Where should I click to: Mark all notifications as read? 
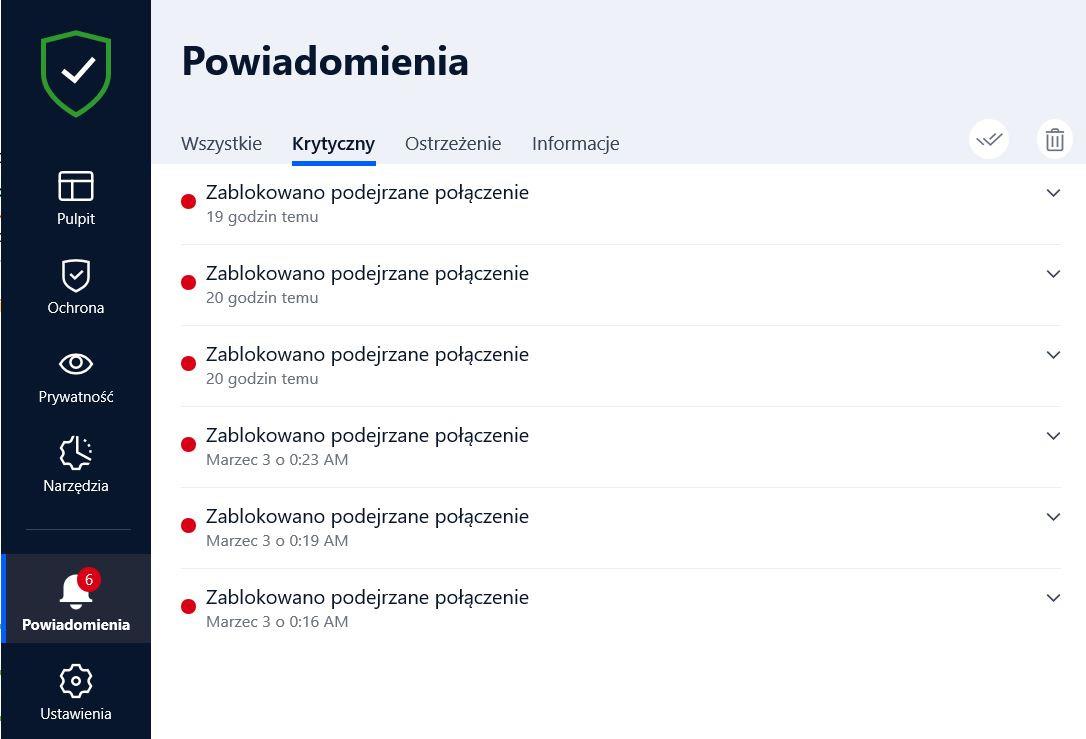(989, 140)
